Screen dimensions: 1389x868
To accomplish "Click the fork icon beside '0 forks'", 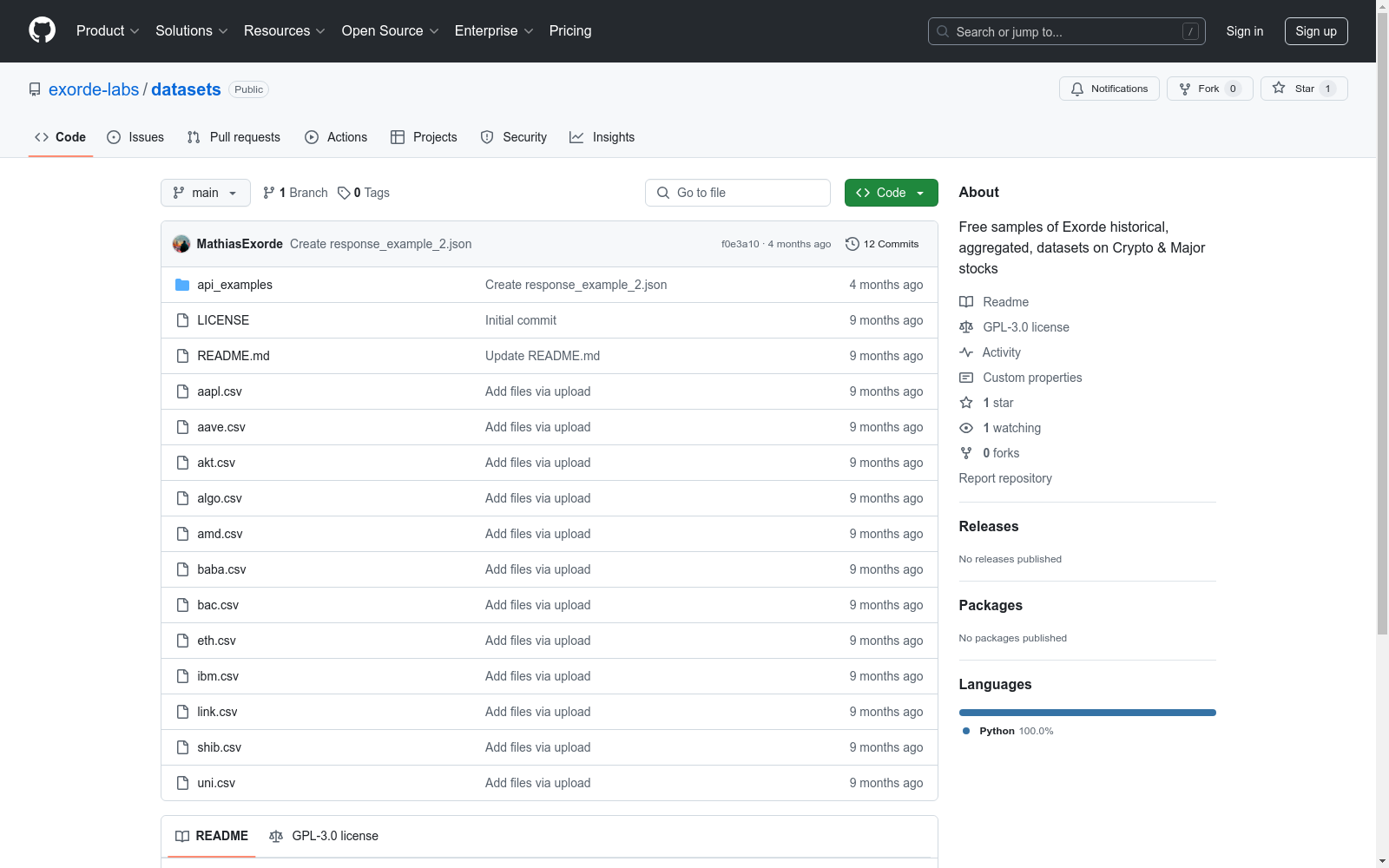I will tap(966, 453).
